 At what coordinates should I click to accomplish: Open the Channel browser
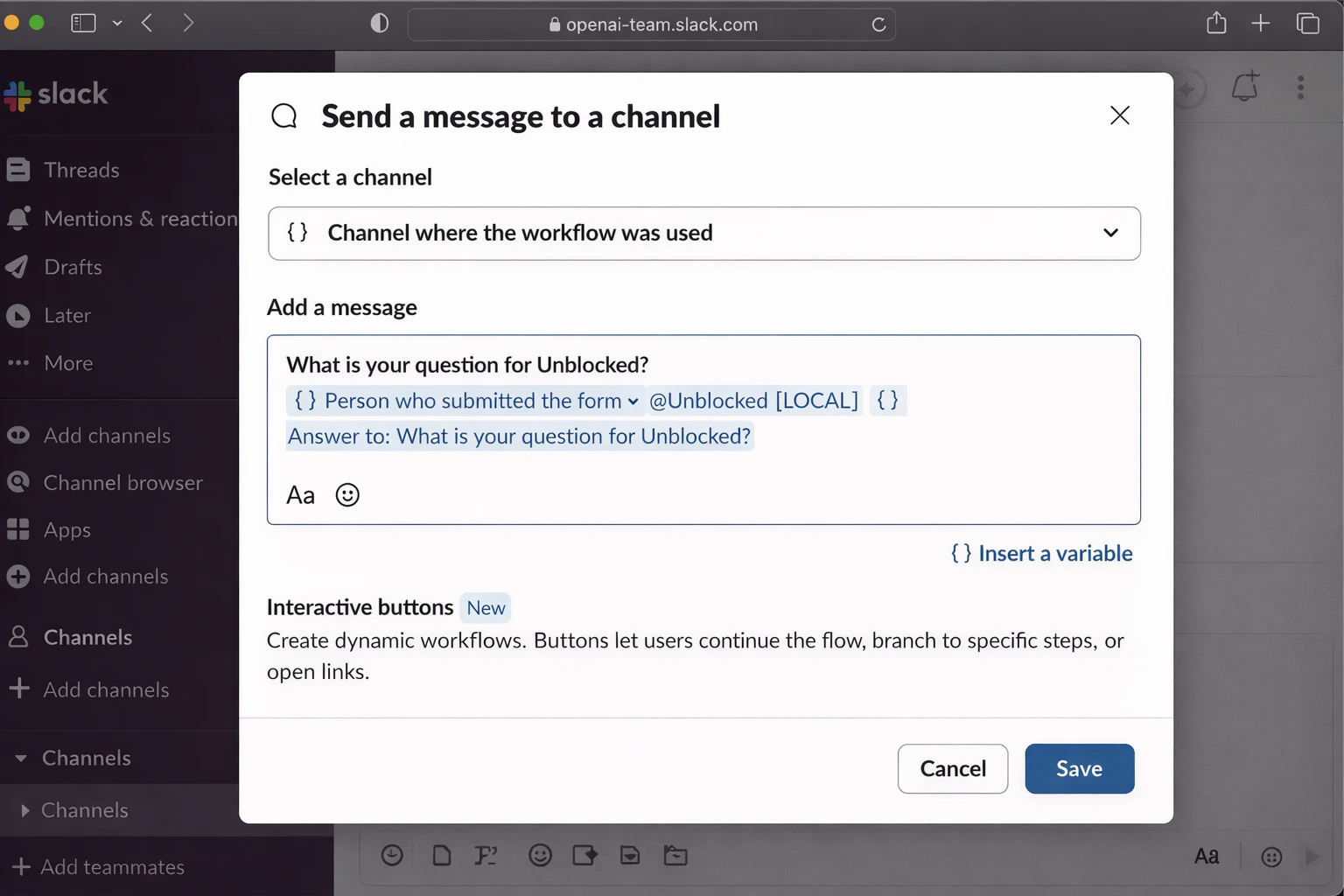point(122,482)
